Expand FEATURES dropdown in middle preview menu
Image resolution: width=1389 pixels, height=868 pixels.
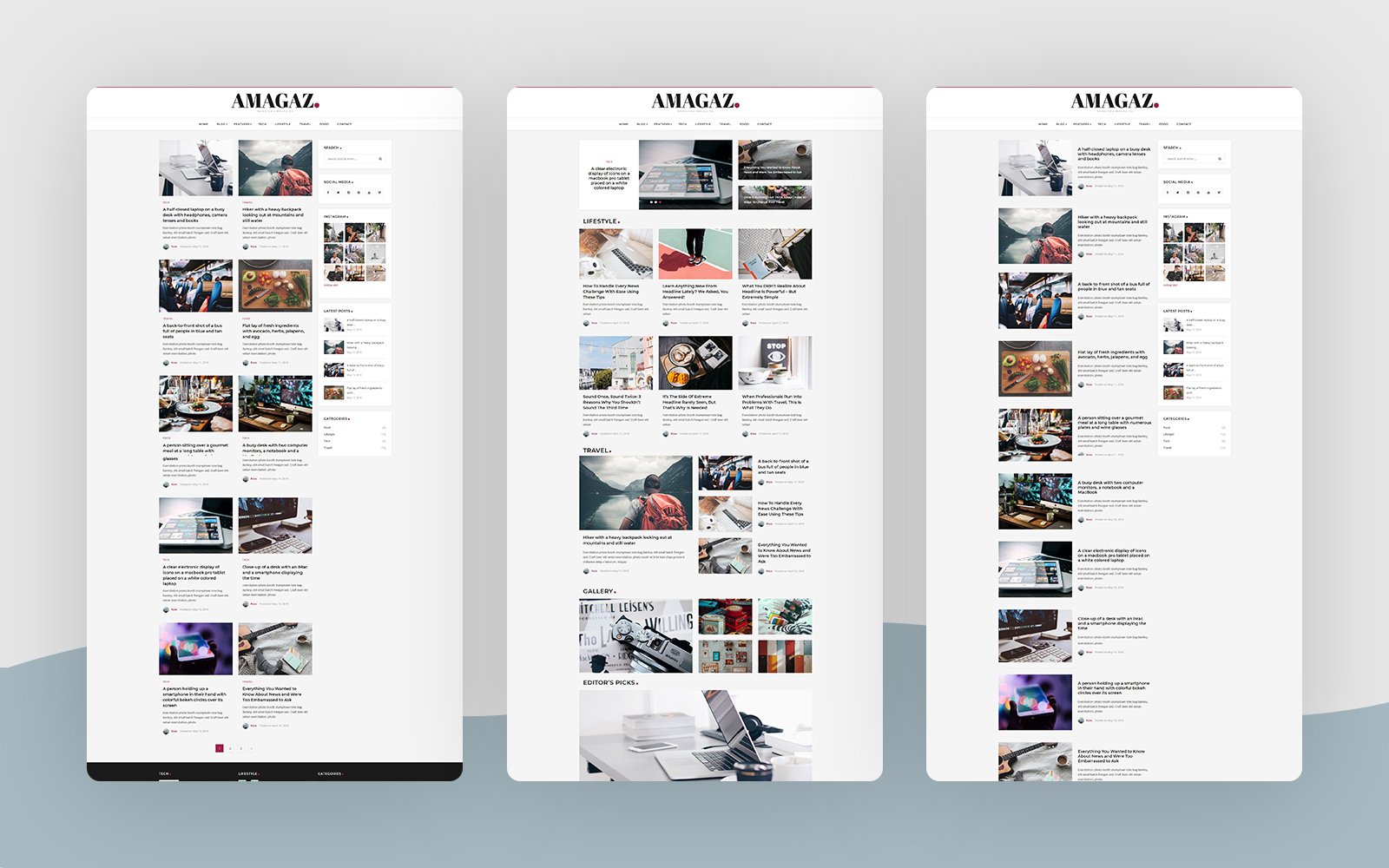point(663,124)
